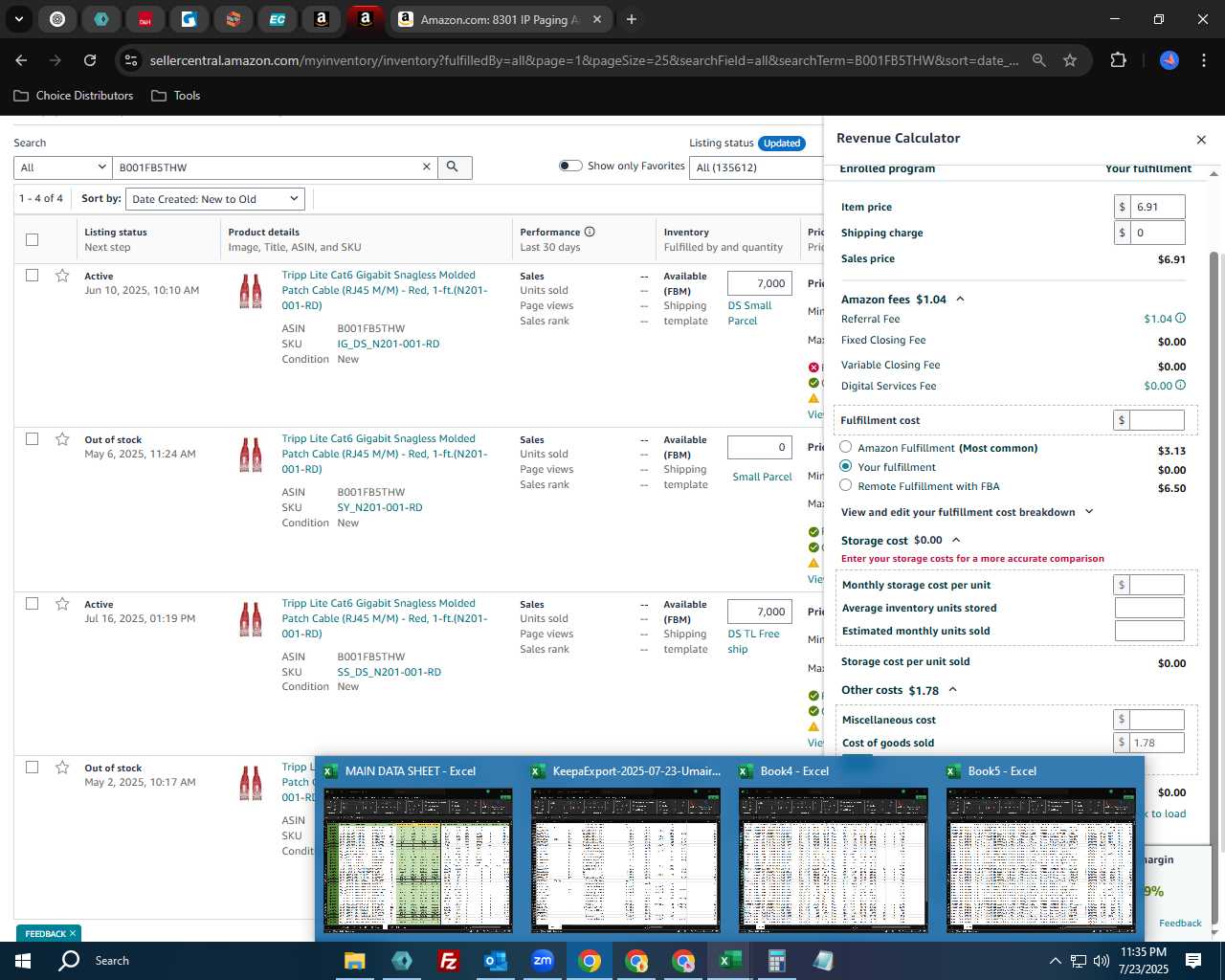Open the tab search dropdown arrow
Viewport: 1225px width, 980px height.
coord(19,19)
